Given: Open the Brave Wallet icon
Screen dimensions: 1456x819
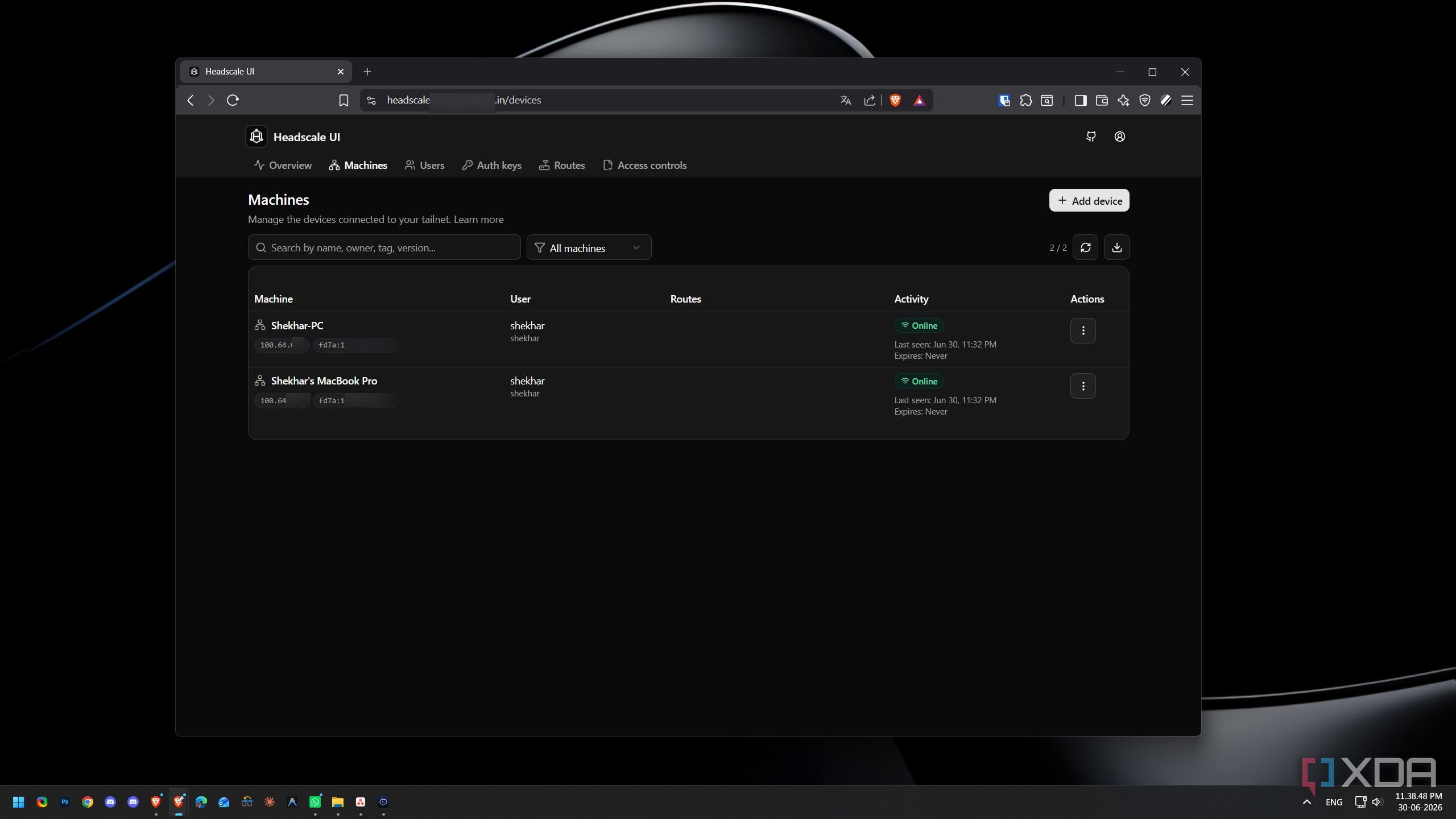Looking at the screenshot, I should (1102, 101).
